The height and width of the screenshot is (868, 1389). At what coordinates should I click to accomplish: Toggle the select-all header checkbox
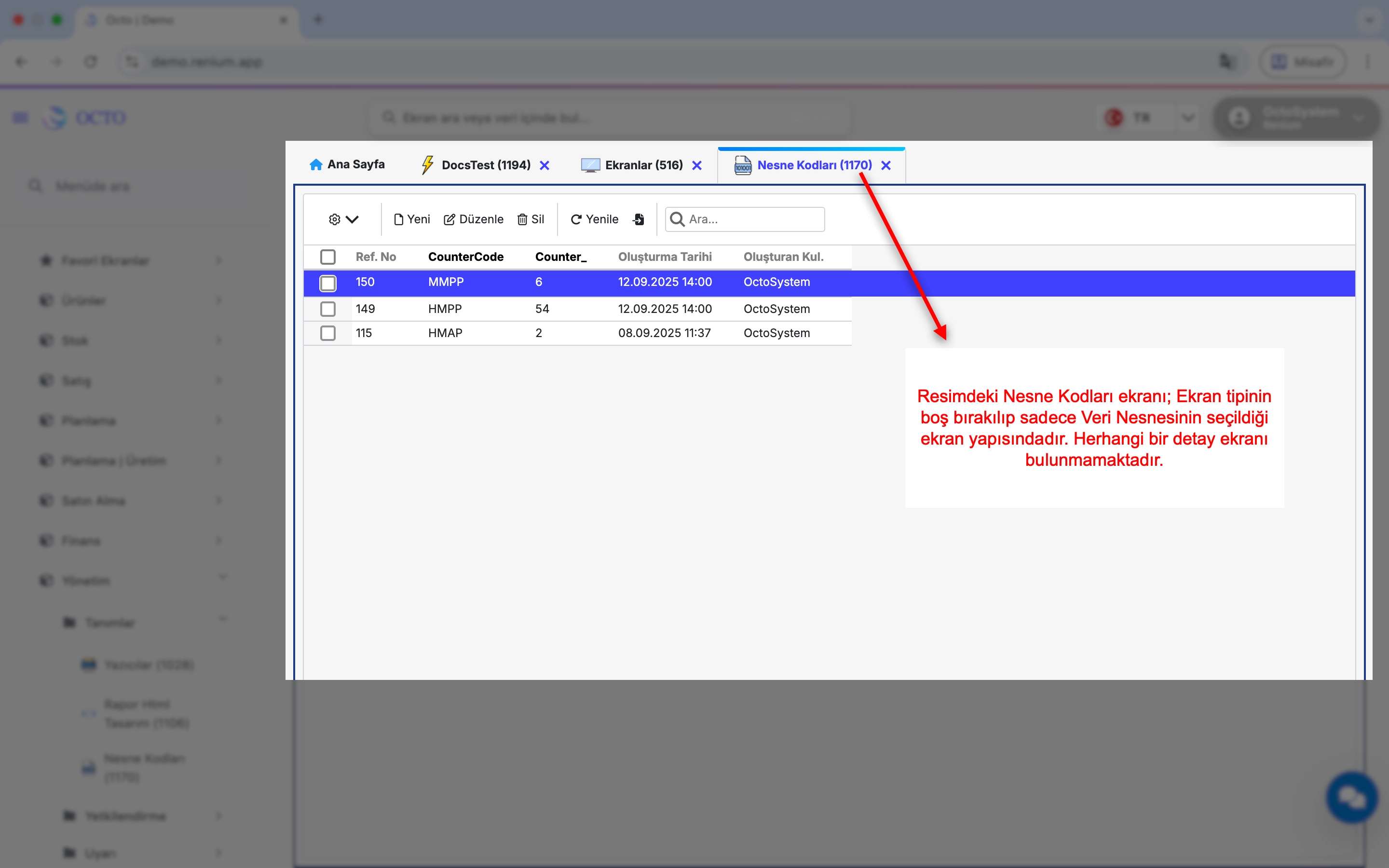(328, 257)
